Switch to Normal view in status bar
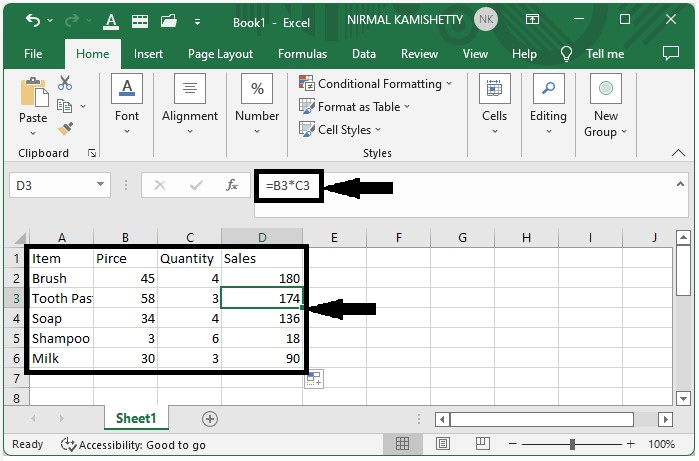 [x=403, y=444]
